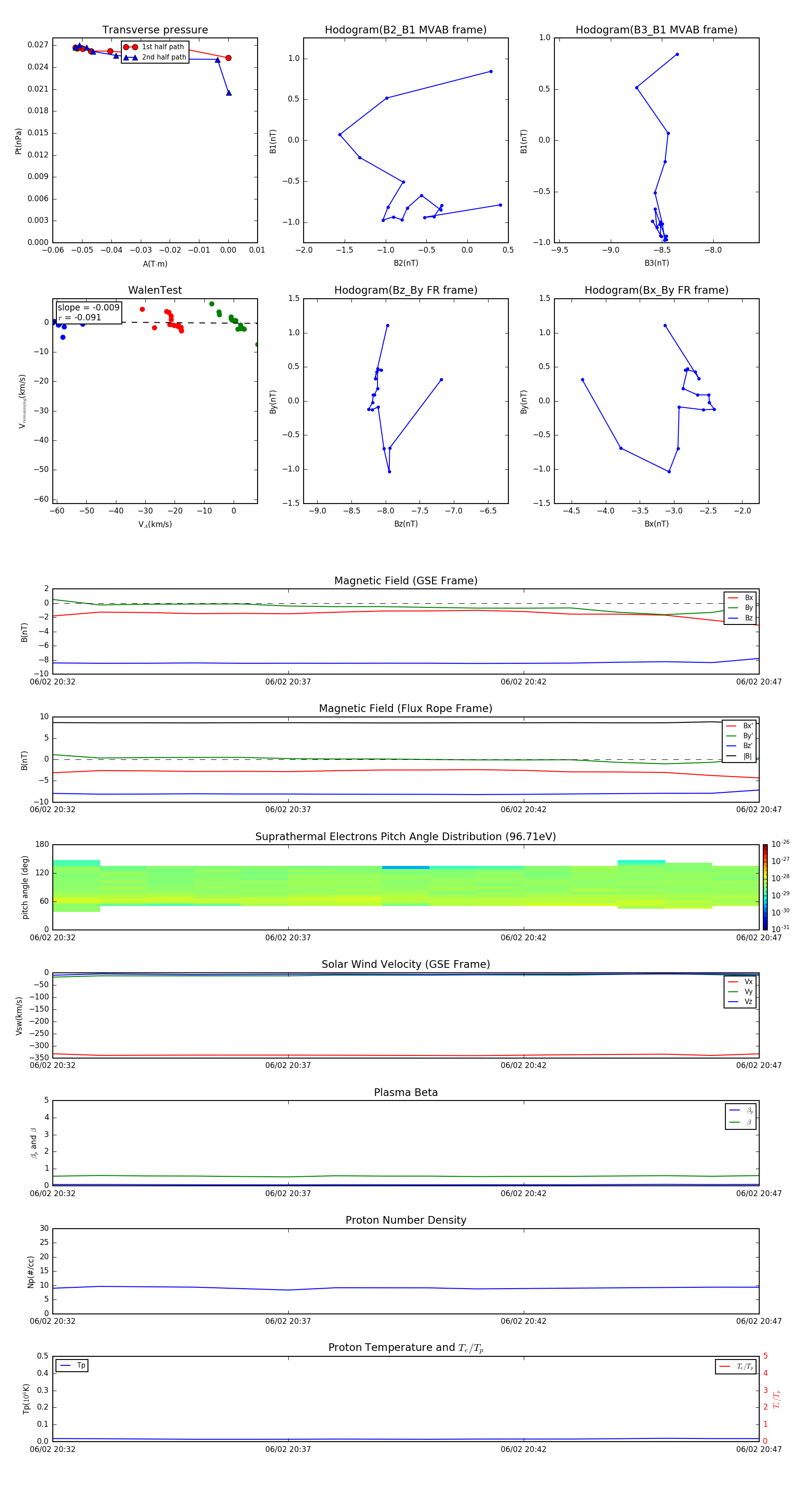
Task: Click the 'Vy' entry in velocity legend
Action: [x=740, y=991]
